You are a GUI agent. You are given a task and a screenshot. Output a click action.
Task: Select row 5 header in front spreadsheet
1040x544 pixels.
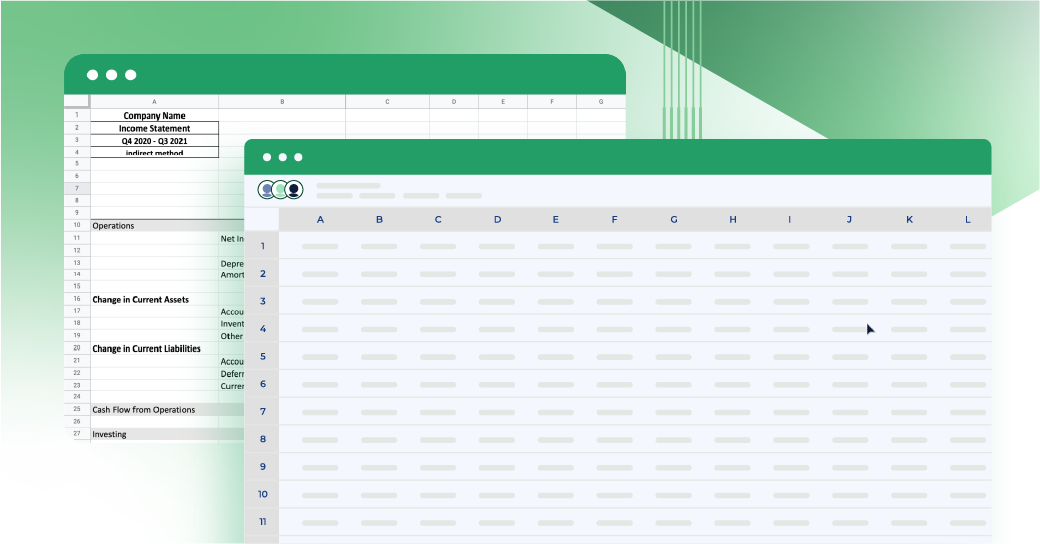point(263,356)
